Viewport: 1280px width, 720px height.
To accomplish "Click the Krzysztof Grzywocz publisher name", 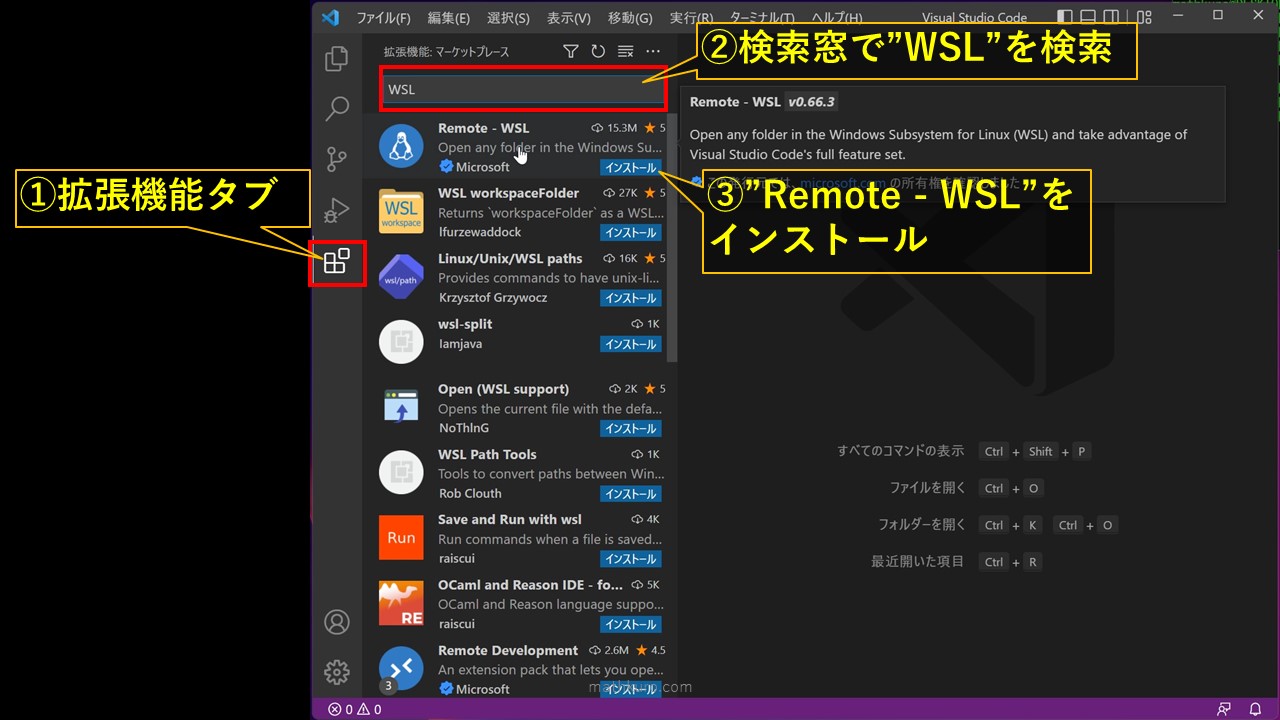I will coord(493,297).
